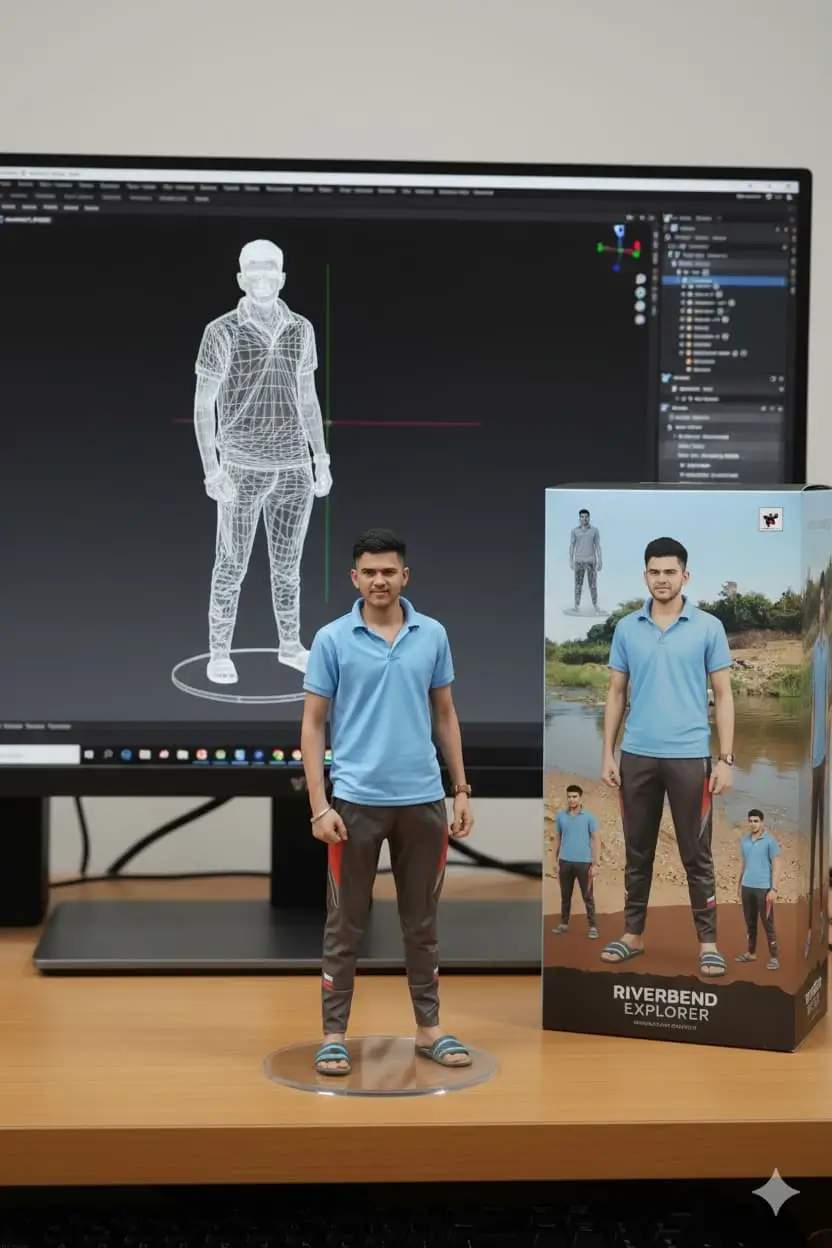Click an orange object icon in the outliner tree
The image size is (832, 1248).
click(688, 362)
